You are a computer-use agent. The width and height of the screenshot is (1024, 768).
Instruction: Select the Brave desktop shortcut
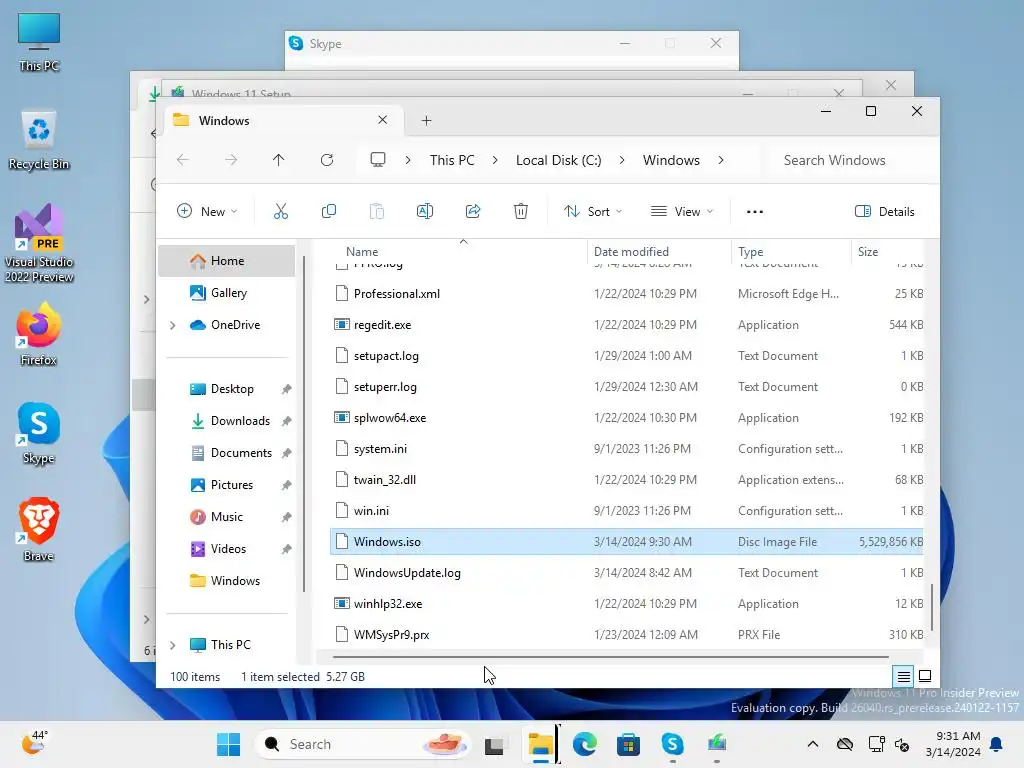39,529
